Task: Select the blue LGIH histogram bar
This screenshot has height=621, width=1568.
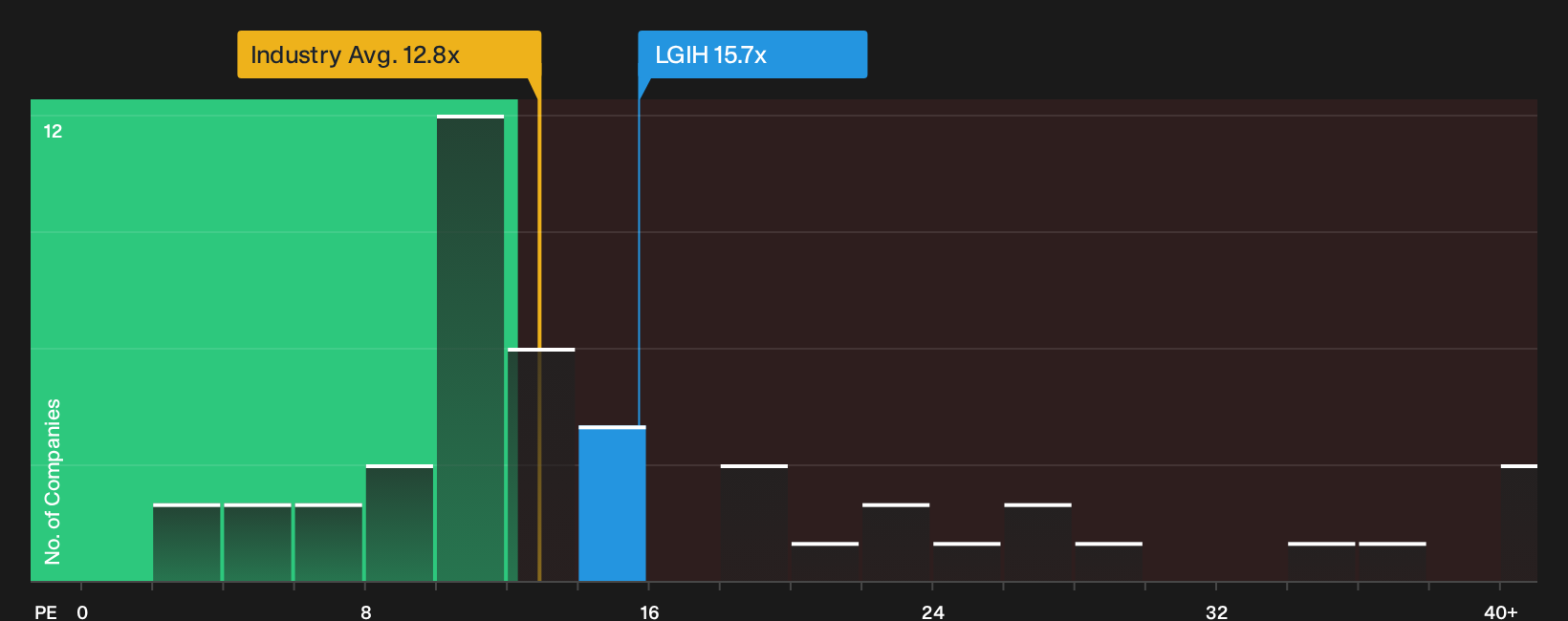Action: tap(612, 503)
